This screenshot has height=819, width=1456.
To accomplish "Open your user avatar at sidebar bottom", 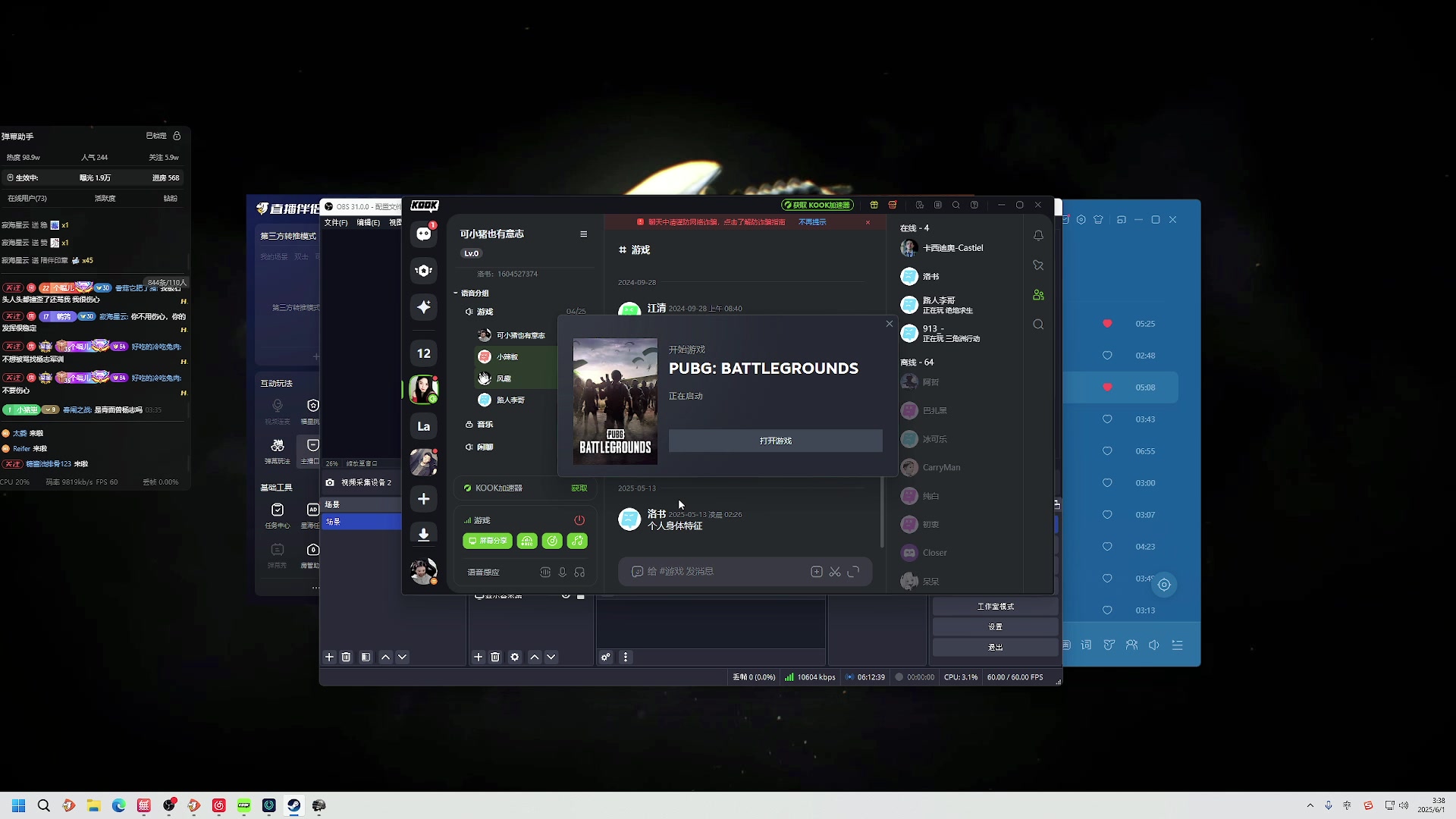I will 424,571.
